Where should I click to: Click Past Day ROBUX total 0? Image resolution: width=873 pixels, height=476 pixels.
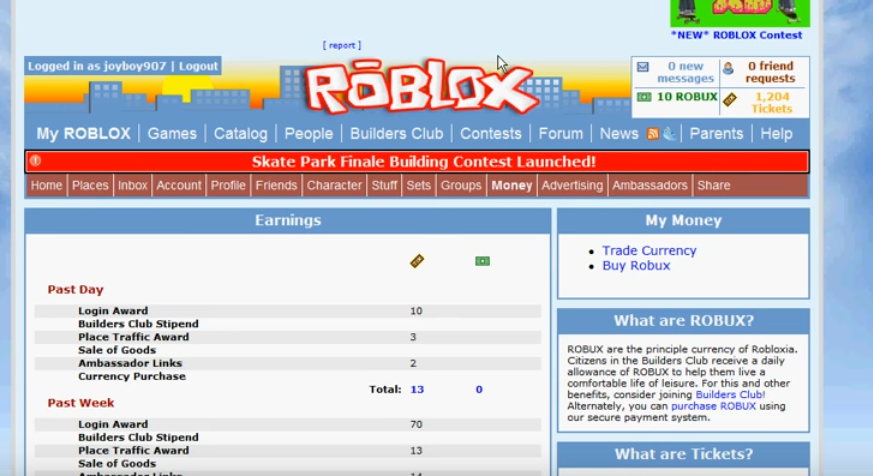point(479,389)
